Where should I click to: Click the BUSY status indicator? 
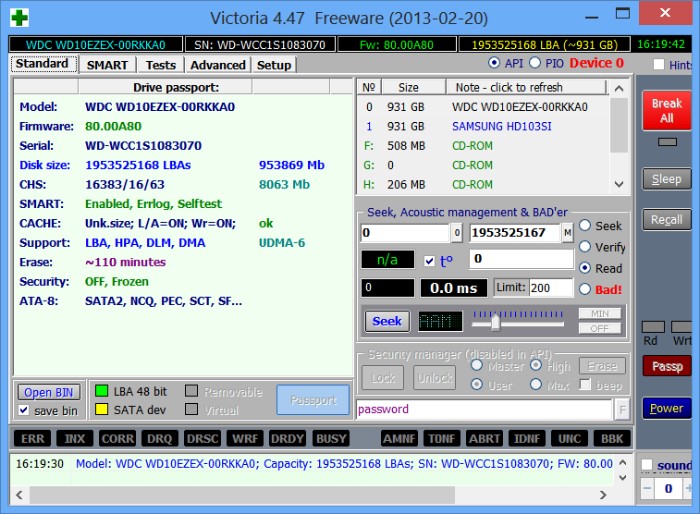tap(331, 439)
